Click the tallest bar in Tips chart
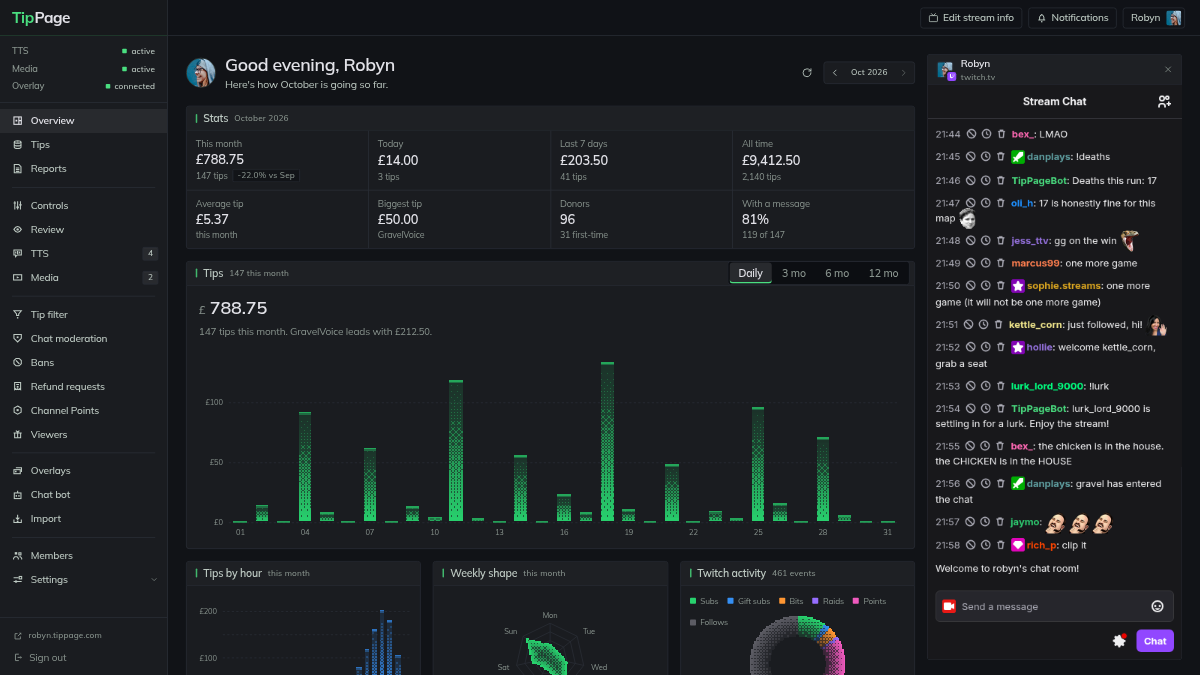Viewport: 1200px width, 675px height. 607,442
